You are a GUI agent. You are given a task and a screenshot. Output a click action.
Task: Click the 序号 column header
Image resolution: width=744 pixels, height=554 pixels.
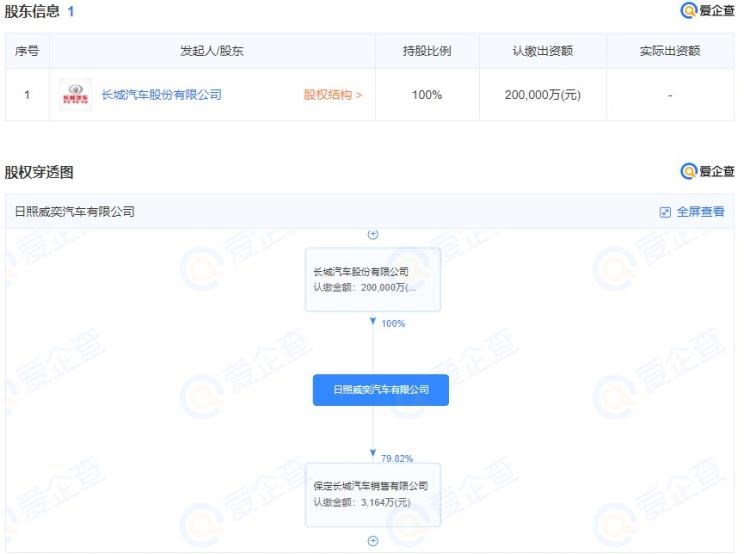(27, 51)
